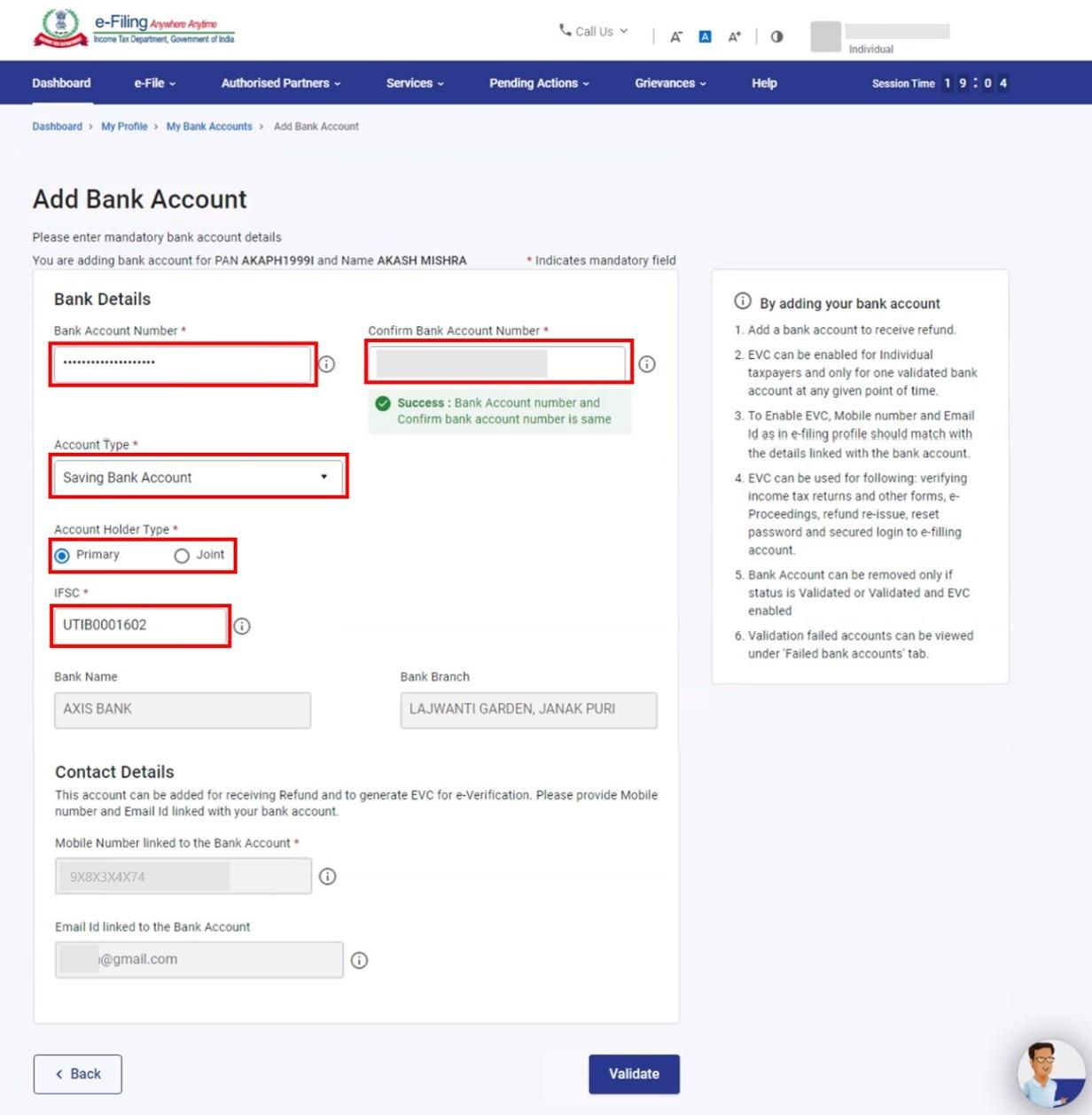Screen dimensions: 1092x1115
Task: Toggle the dark contrast mode icon
Action: point(776,35)
